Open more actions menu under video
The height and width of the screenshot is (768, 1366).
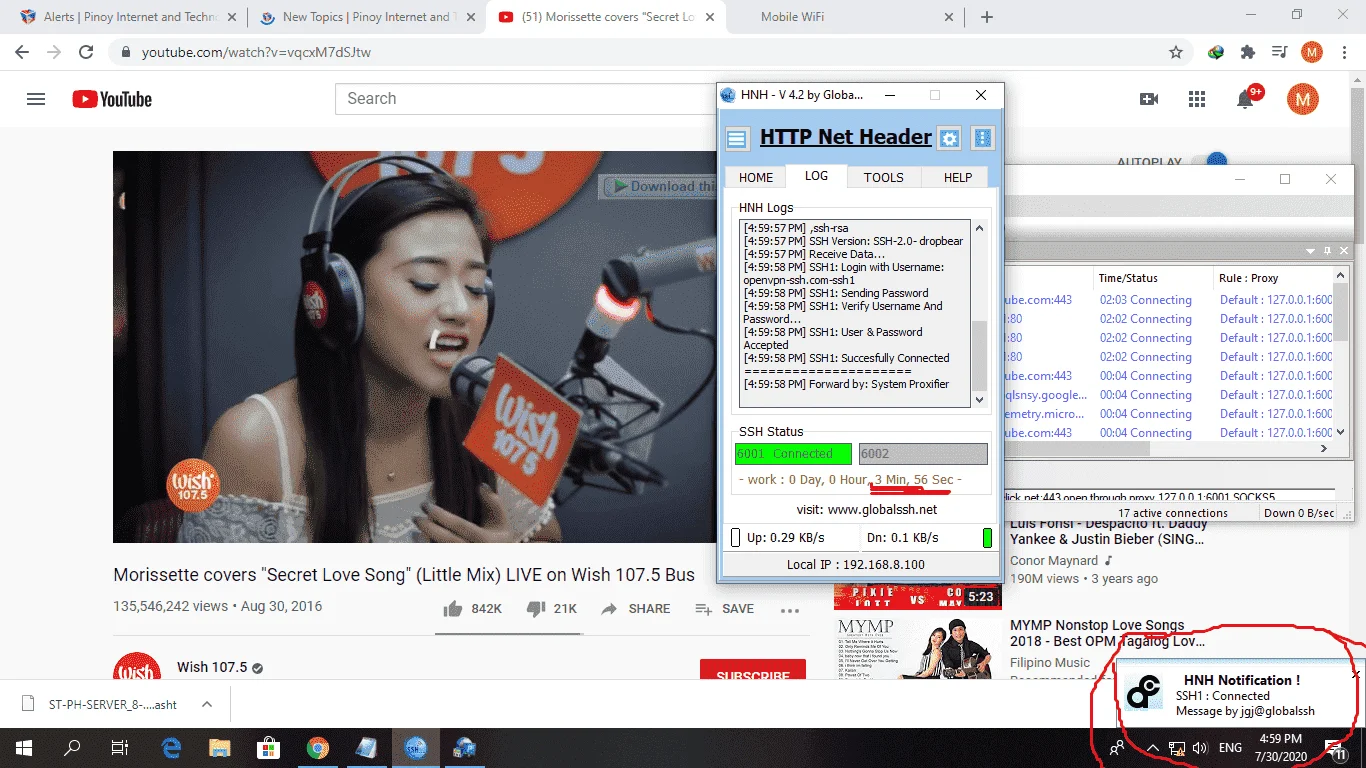click(790, 610)
